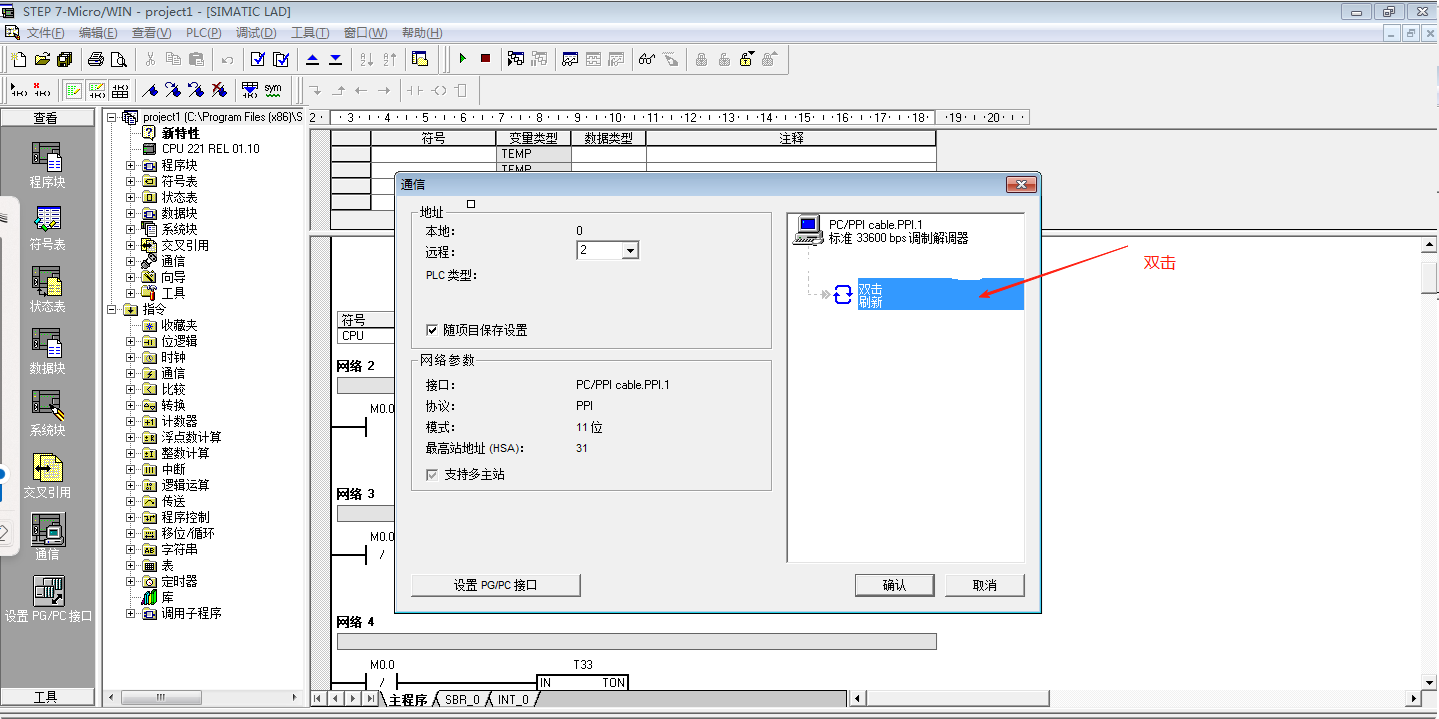The width and height of the screenshot is (1439, 719).
Task: Select CPU 221 REL 01.10 in tree
Action: (210, 149)
